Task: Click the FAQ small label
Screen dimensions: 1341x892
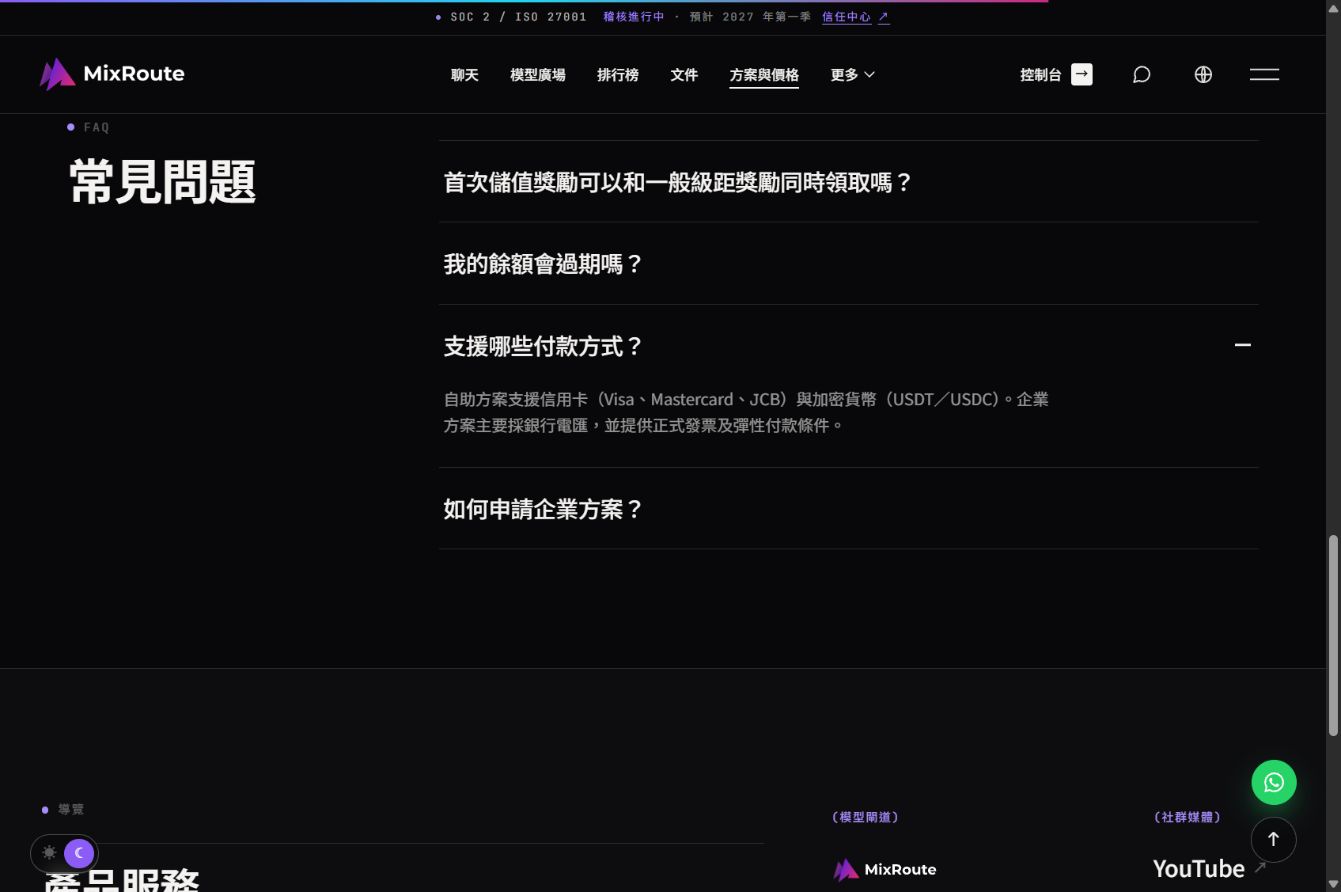Action: point(96,127)
